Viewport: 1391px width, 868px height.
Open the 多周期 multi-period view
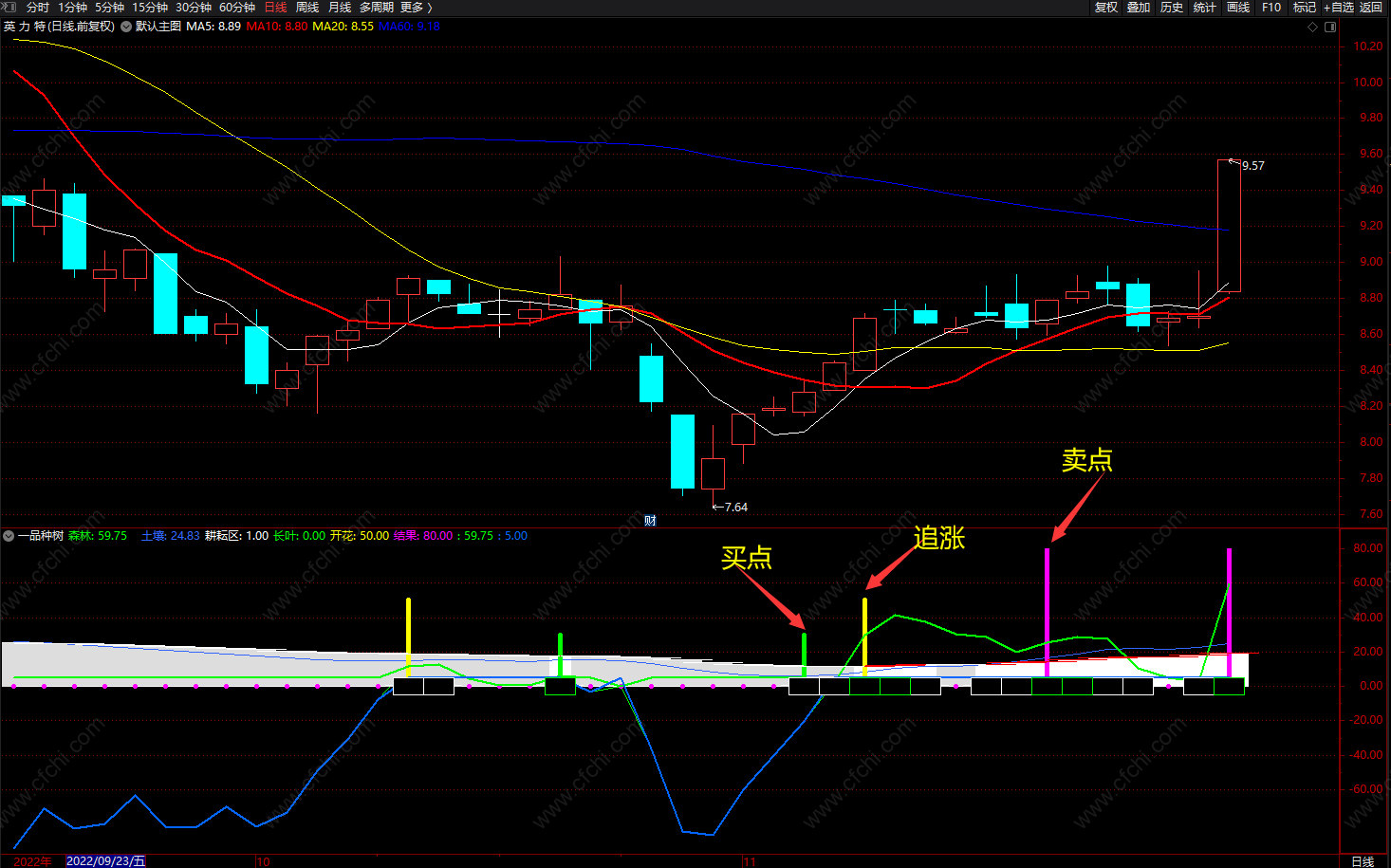point(377,8)
